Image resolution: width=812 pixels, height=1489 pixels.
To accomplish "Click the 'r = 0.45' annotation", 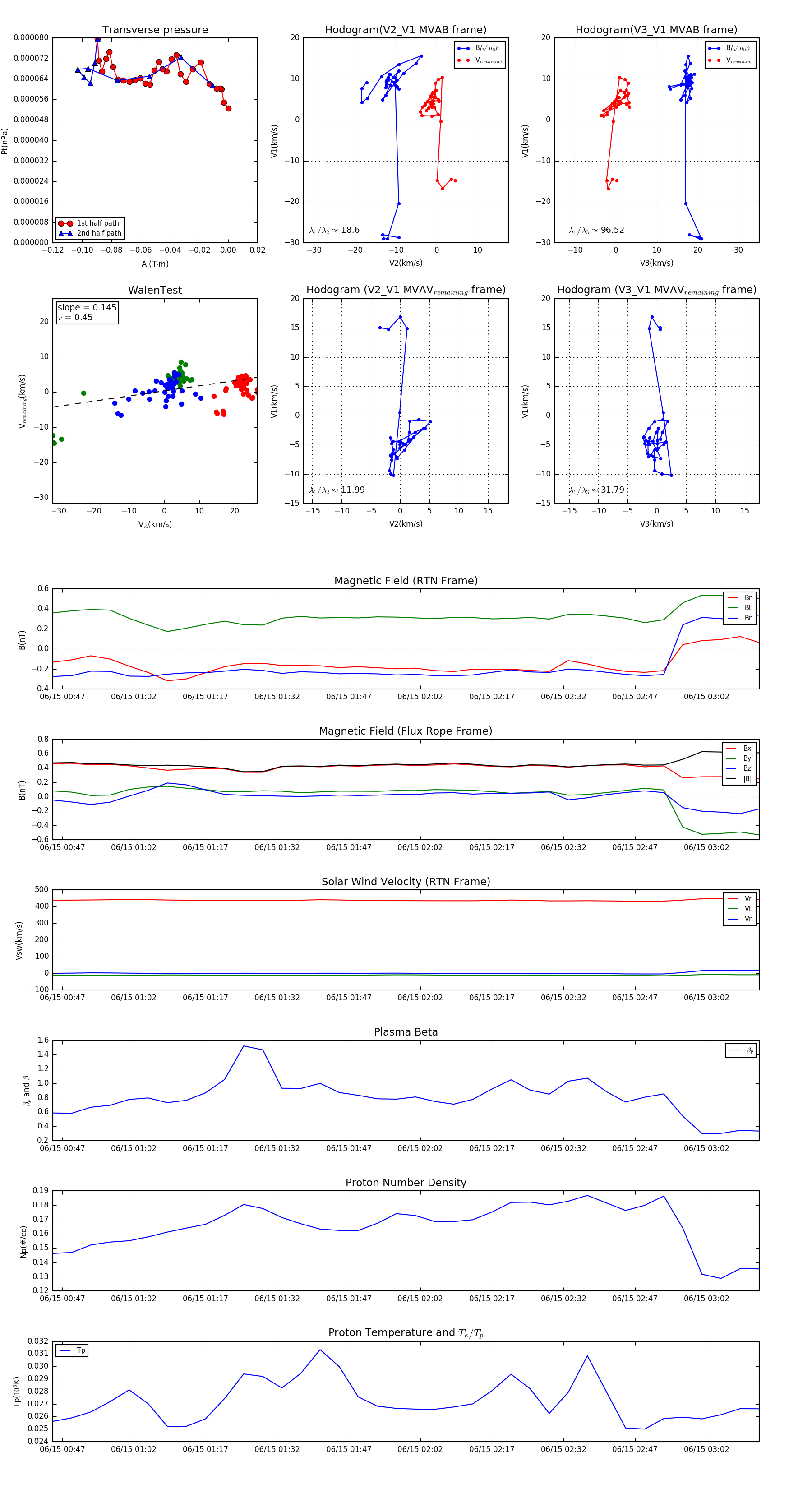I will (75, 317).
